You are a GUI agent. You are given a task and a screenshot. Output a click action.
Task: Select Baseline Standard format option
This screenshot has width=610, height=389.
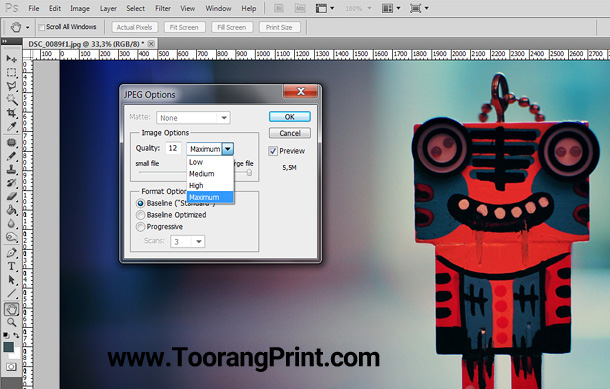(x=140, y=203)
